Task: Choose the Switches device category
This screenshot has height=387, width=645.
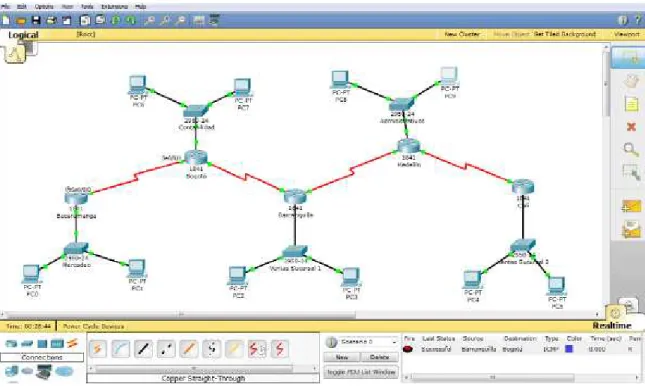Action: pos(27,343)
